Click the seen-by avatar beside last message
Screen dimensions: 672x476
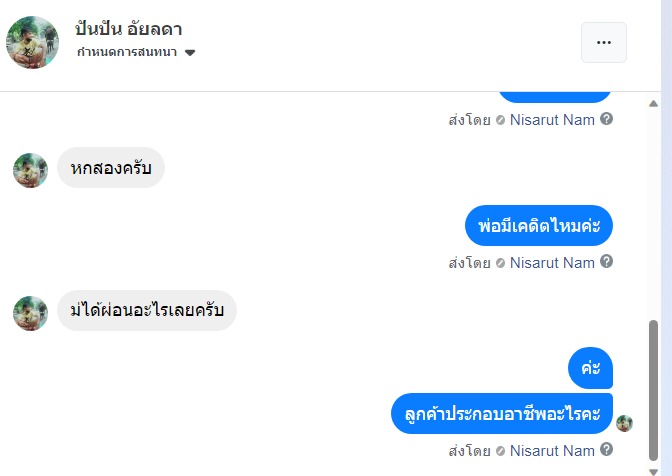(625, 423)
